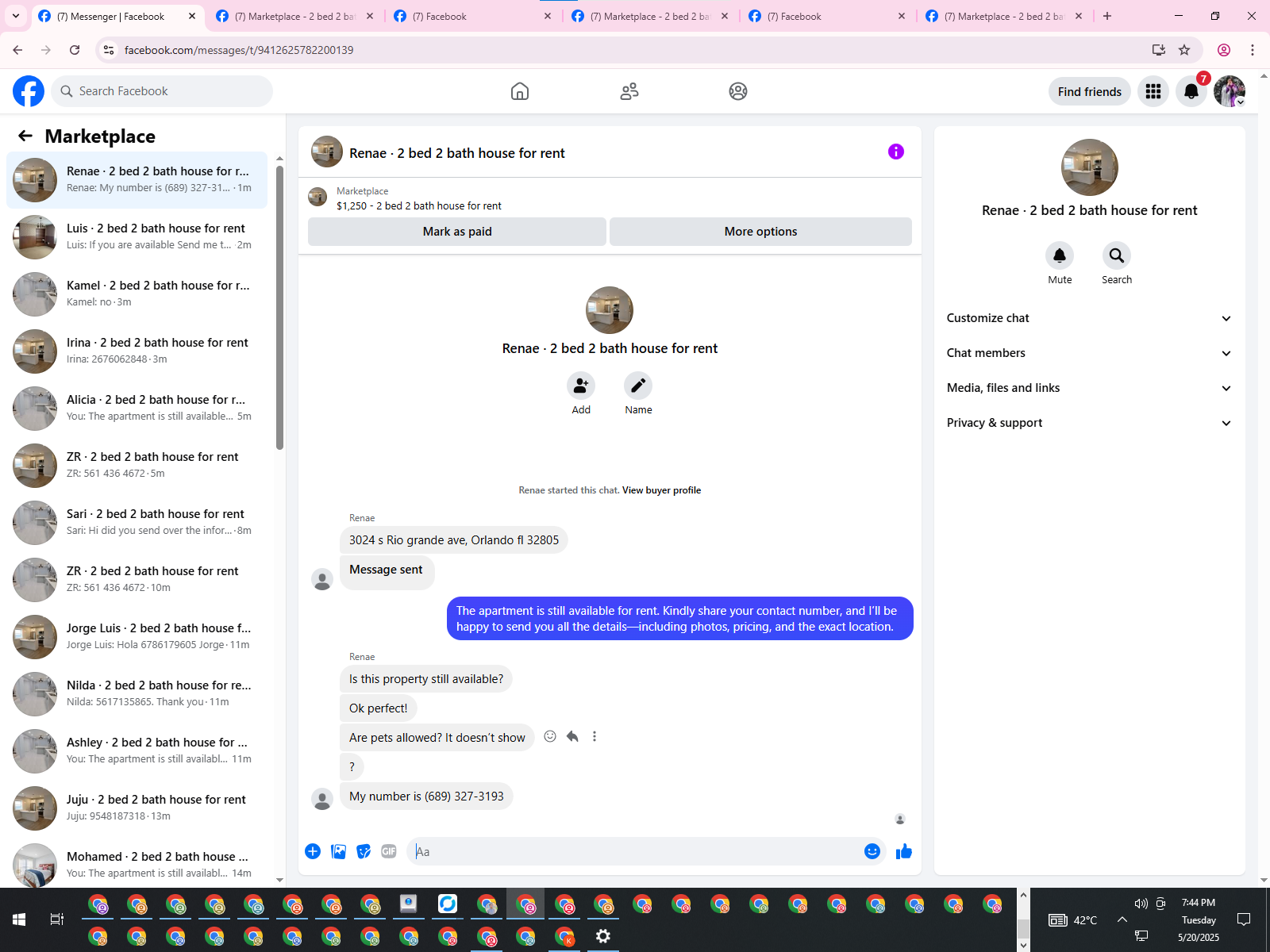Click Mark as paid button
The image size is (1270, 952).
[457, 232]
